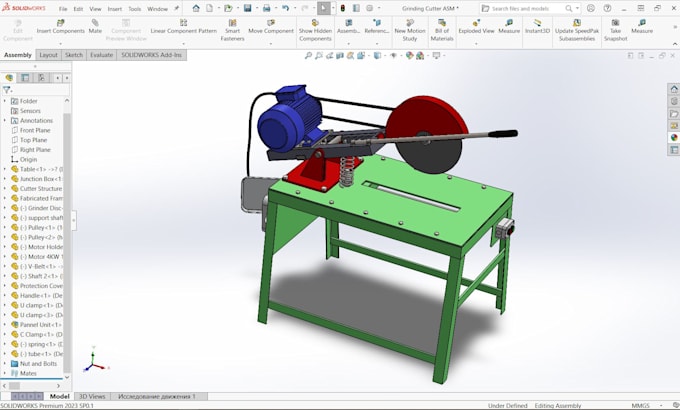The height and width of the screenshot is (410, 680).
Task: Select the Pannel Unit<1> component
Action: pyautogui.click(x=41, y=325)
